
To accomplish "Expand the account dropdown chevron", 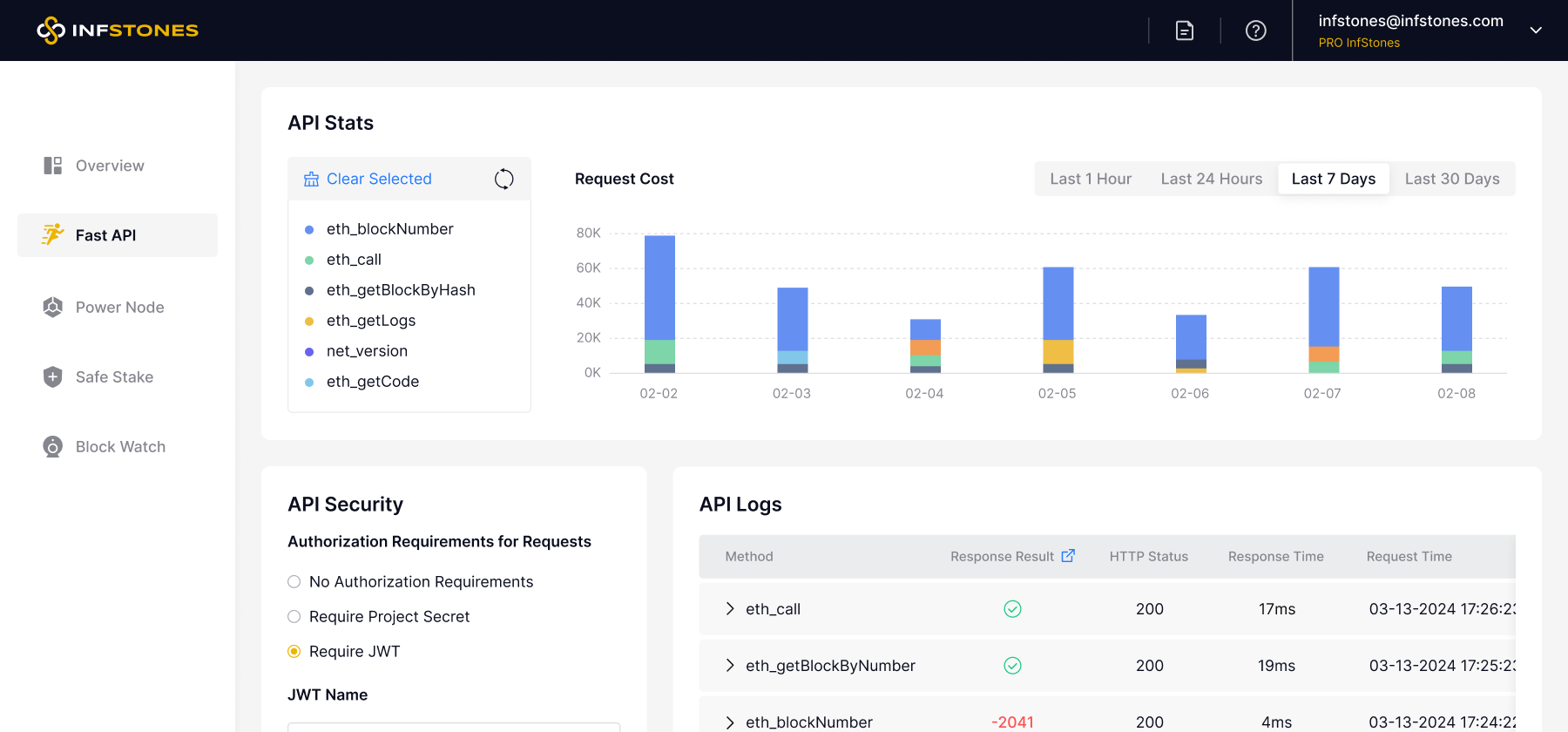I will coord(1536,30).
